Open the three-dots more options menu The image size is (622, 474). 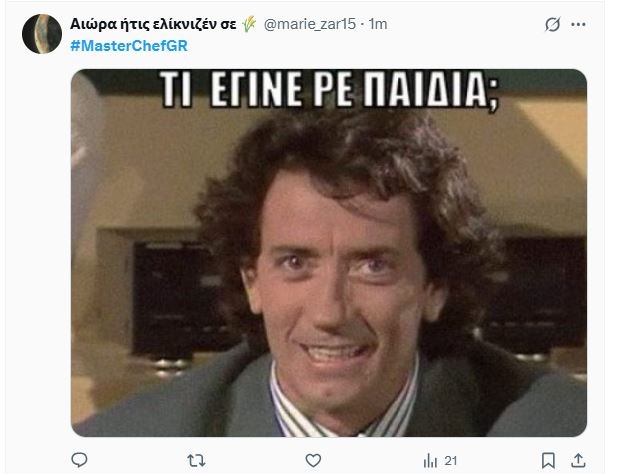point(578,25)
